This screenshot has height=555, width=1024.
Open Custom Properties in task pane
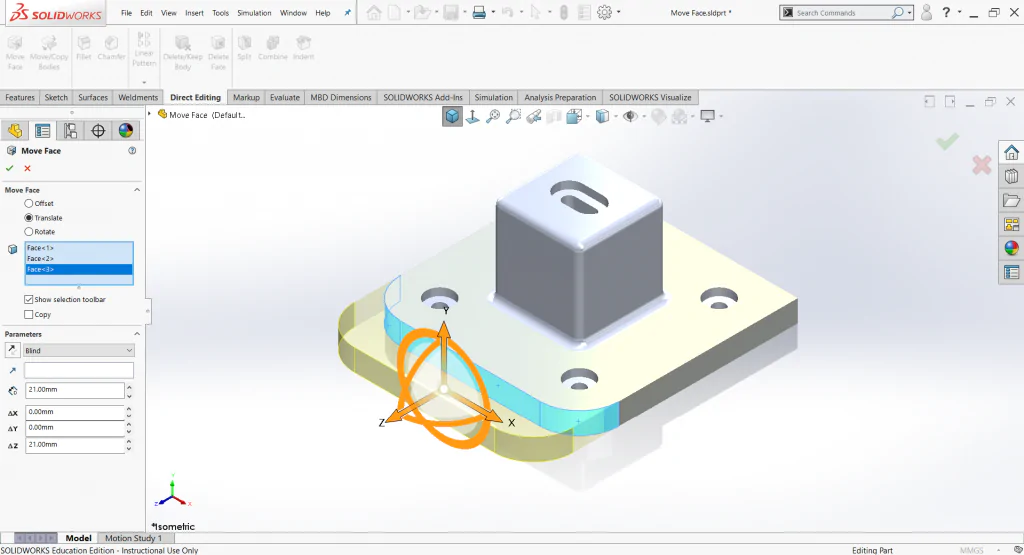[x=1011, y=272]
